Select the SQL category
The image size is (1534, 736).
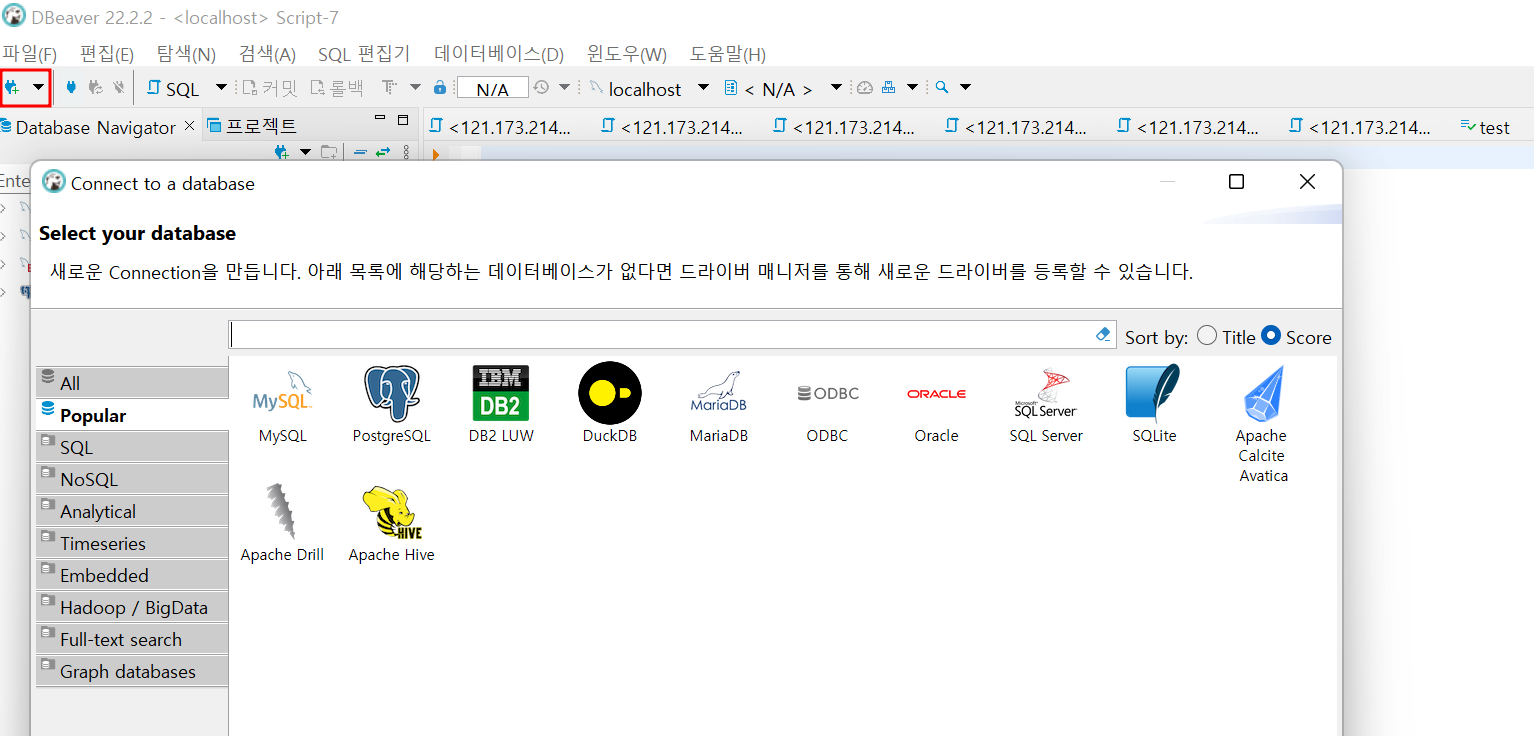pos(132,446)
